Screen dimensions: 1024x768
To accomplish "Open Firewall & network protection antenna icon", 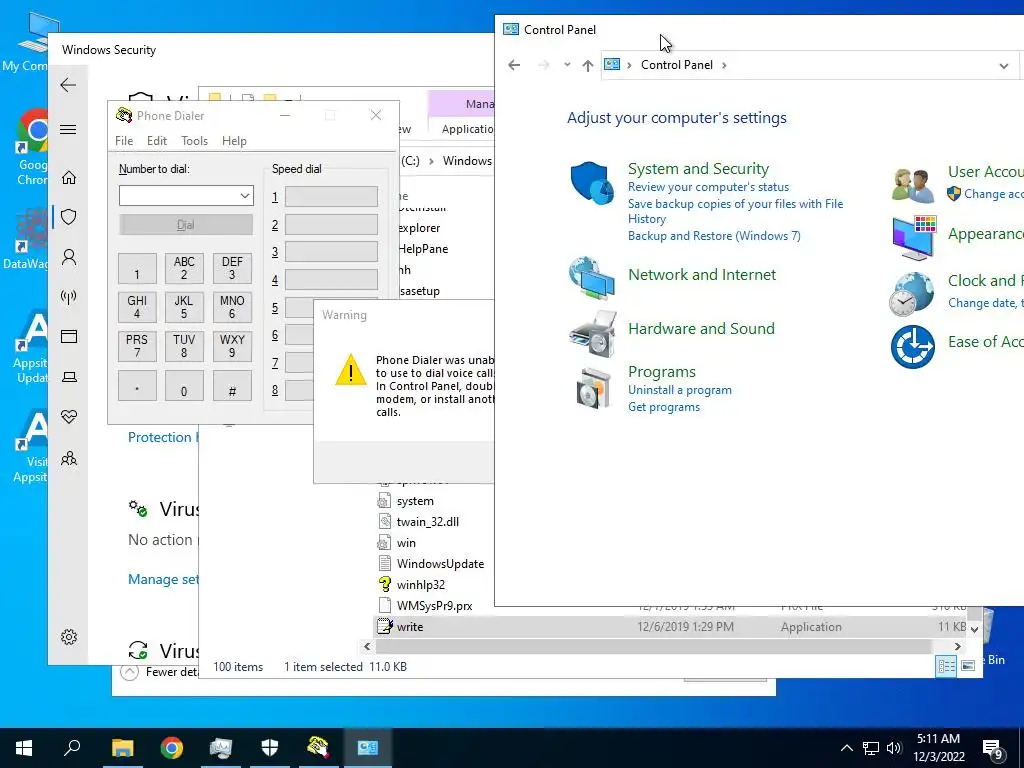I will [x=69, y=297].
